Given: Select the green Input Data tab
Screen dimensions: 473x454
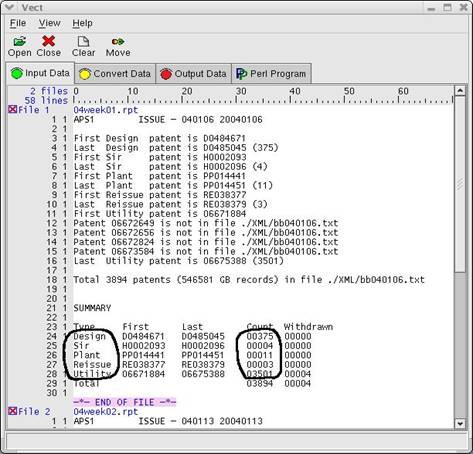Looking at the screenshot, I should [40, 73].
